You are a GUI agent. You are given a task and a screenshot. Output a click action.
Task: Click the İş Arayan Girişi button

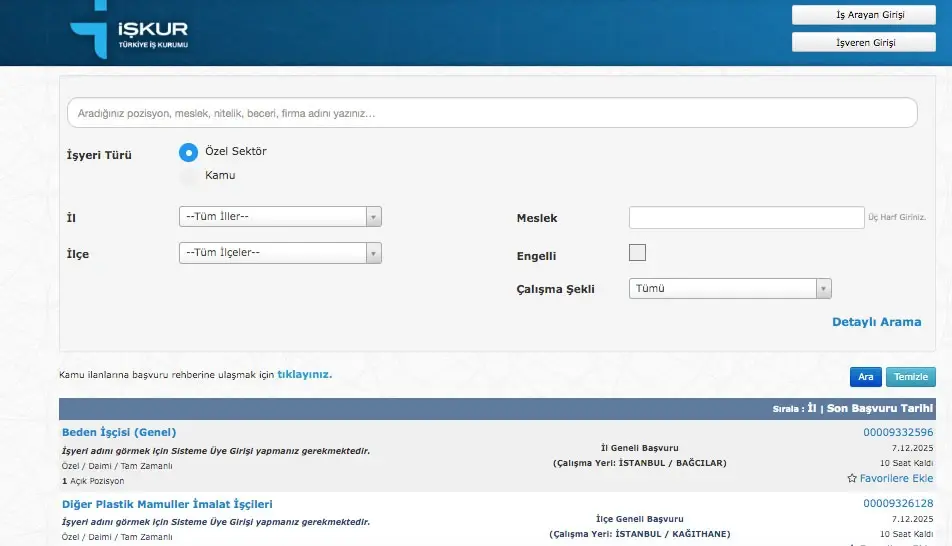(863, 15)
